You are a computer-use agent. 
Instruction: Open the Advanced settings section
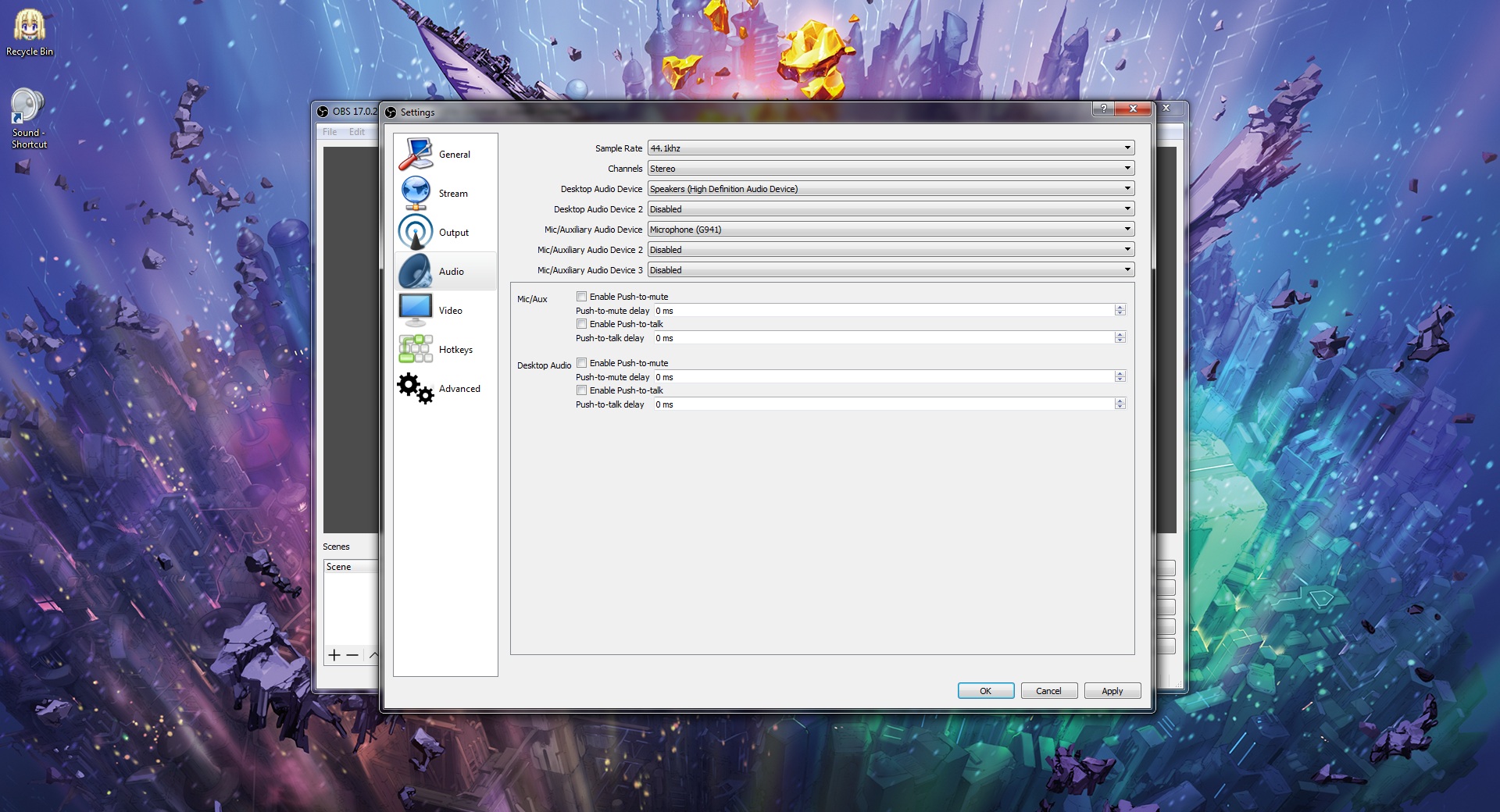click(445, 388)
